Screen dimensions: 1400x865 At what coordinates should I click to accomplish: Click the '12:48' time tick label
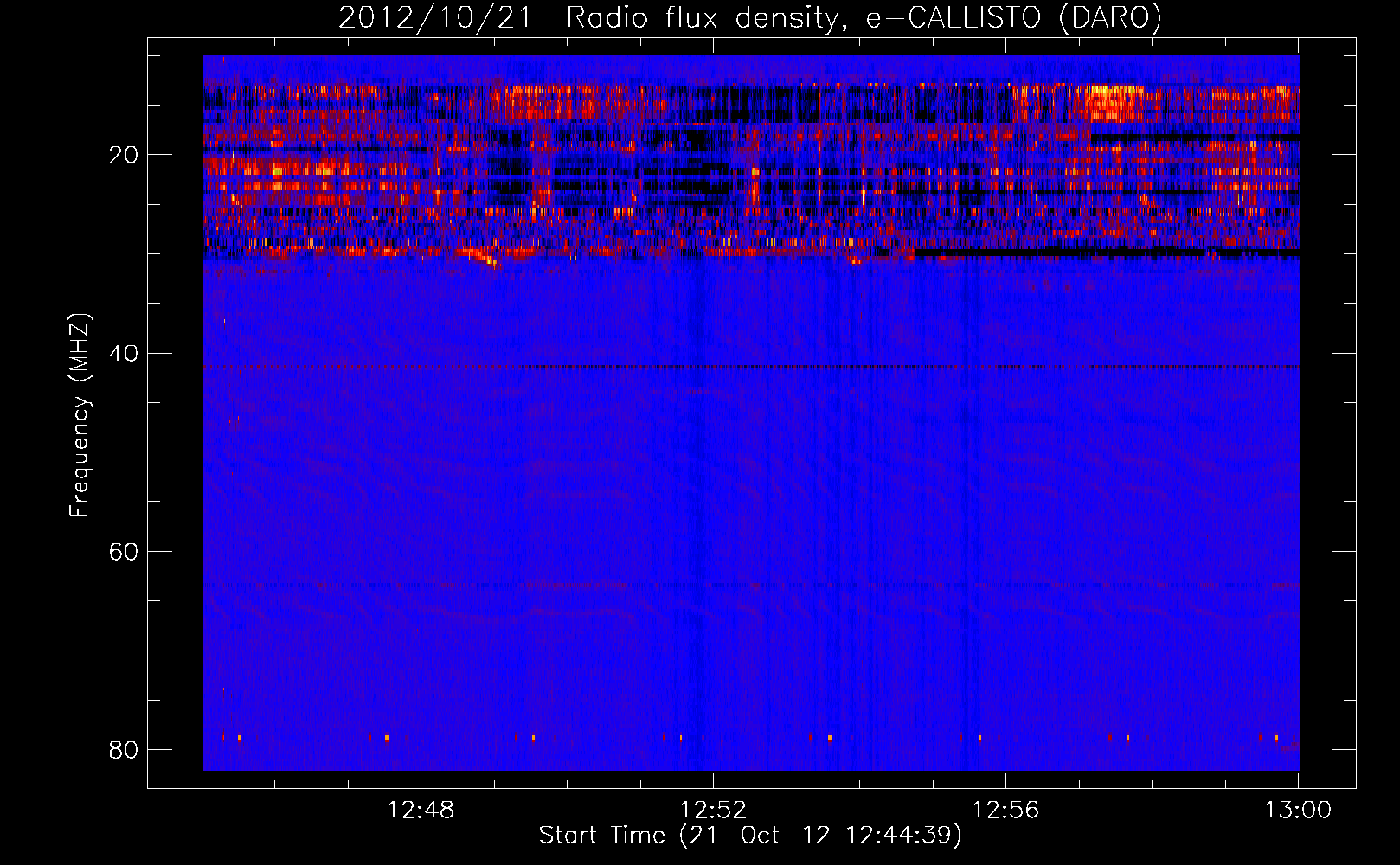click(x=421, y=811)
